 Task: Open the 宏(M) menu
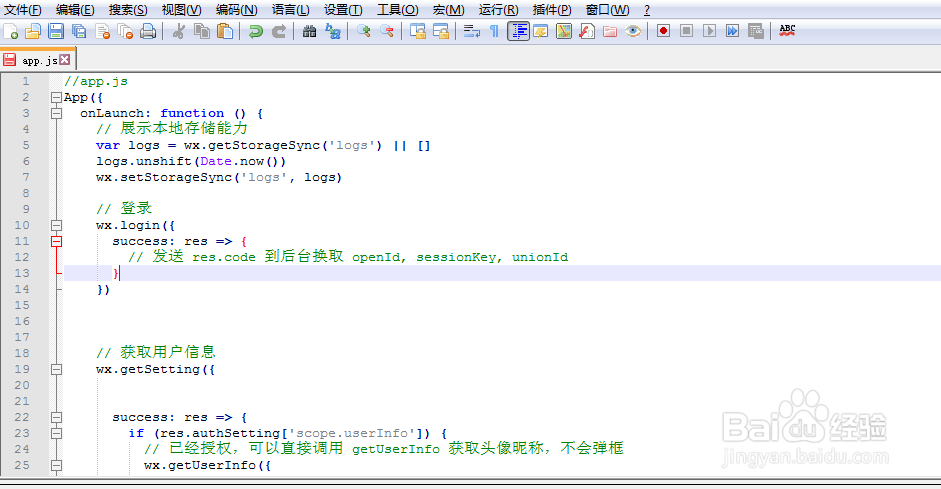point(448,10)
